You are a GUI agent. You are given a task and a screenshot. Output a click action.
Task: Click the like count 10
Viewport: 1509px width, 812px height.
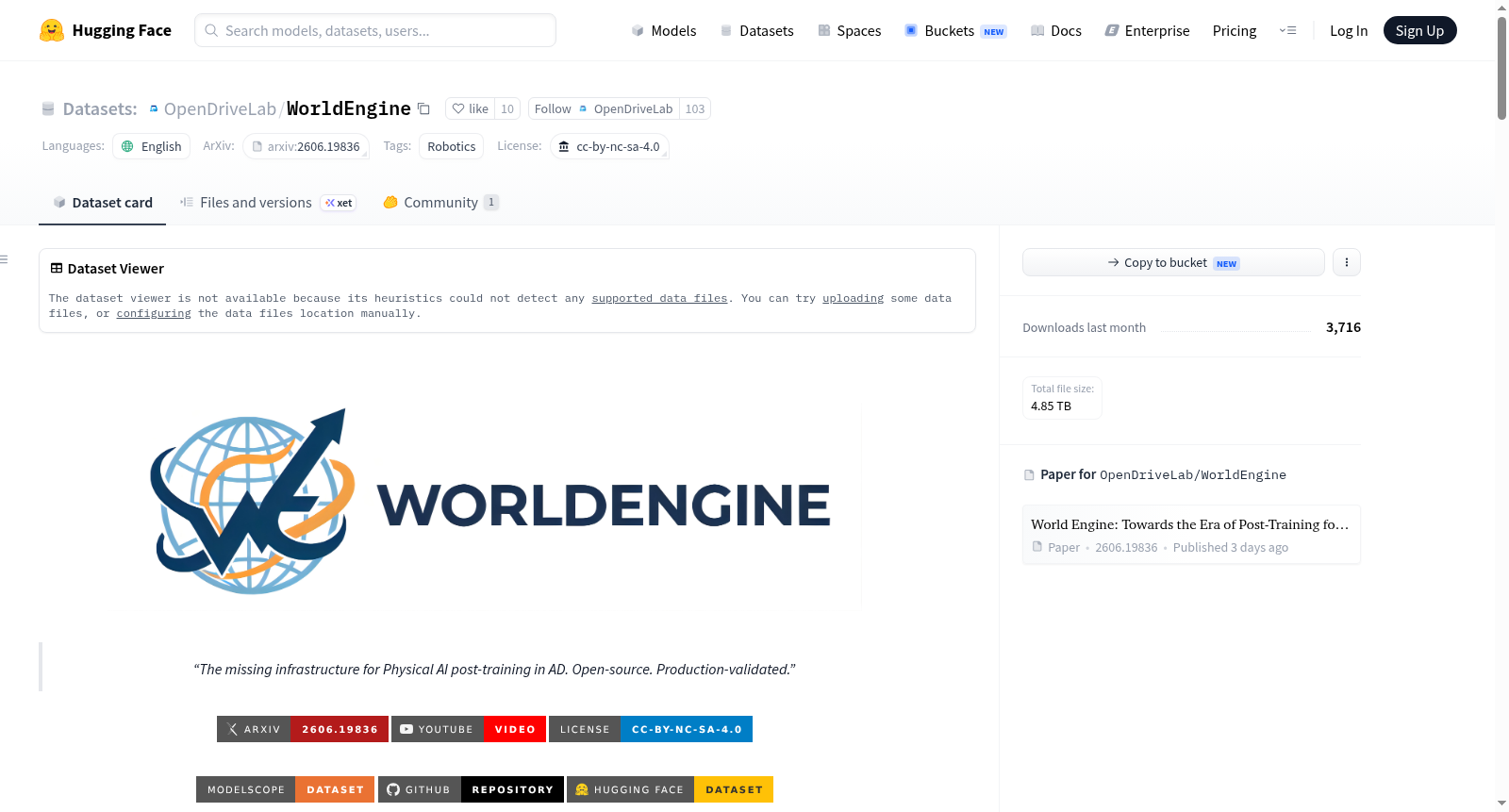point(507,108)
